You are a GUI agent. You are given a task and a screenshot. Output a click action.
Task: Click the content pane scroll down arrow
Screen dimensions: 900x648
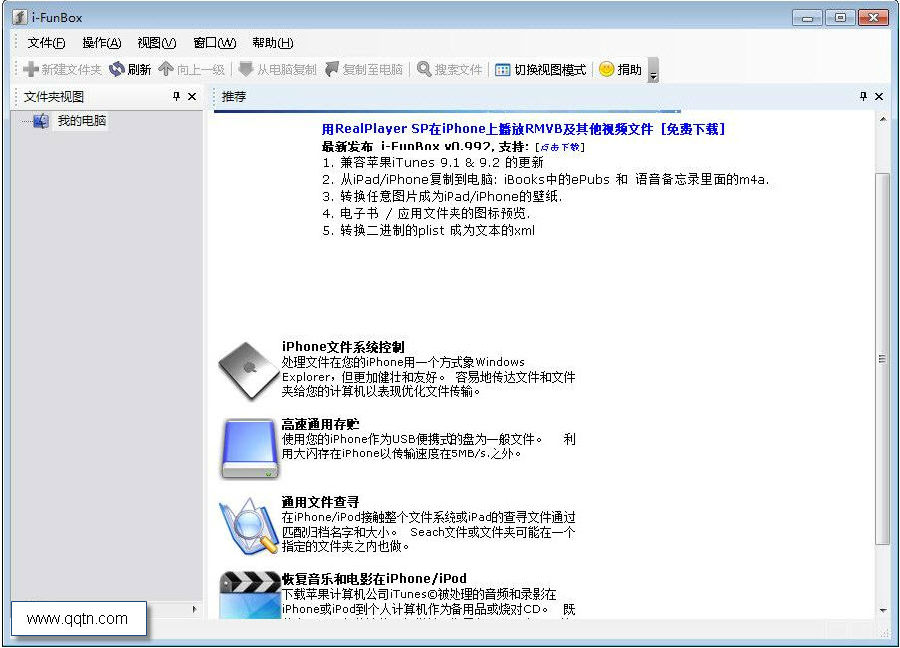882,610
